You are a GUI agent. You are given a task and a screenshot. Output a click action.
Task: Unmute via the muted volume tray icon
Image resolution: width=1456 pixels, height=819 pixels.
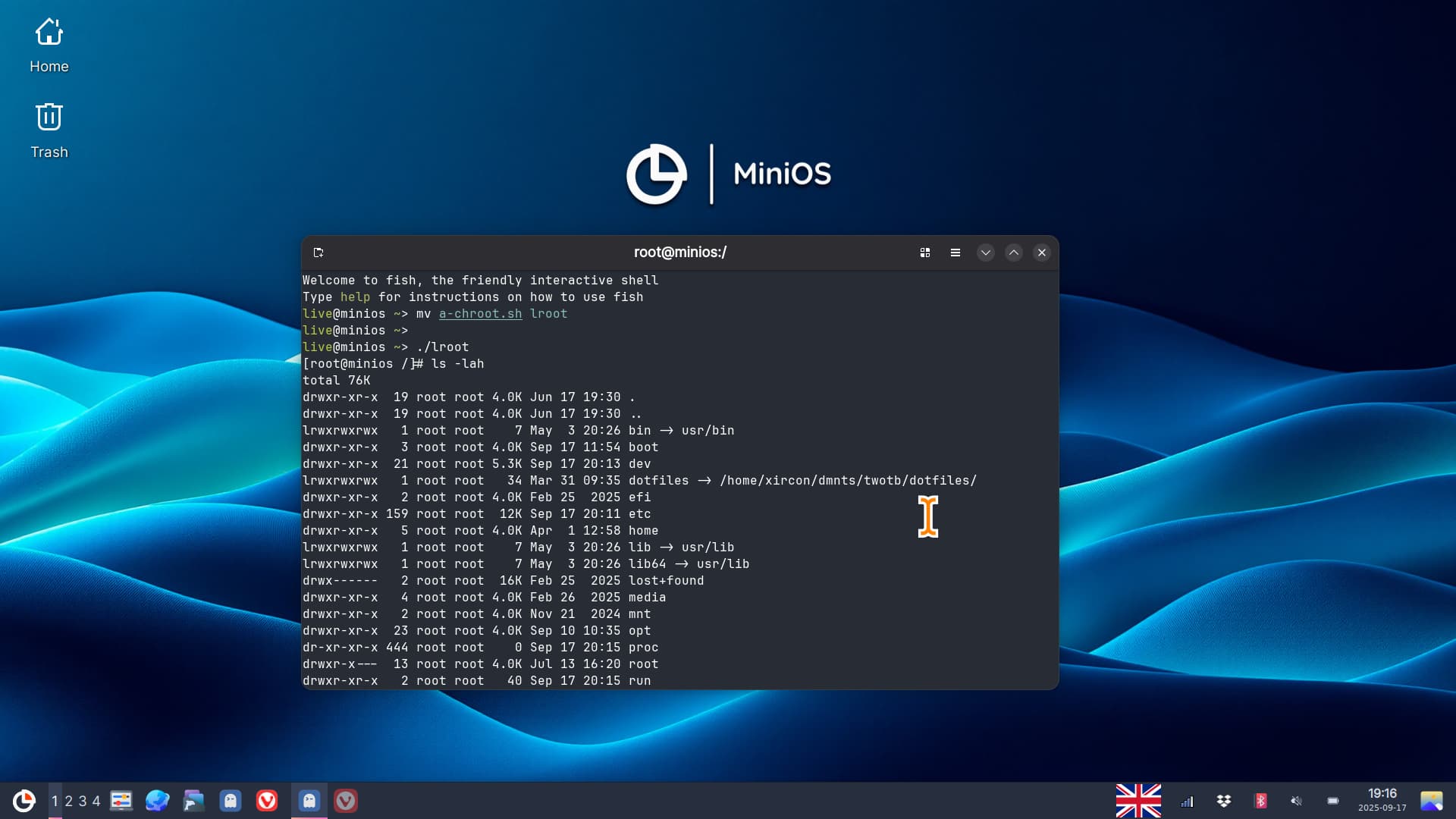[1297, 801]
